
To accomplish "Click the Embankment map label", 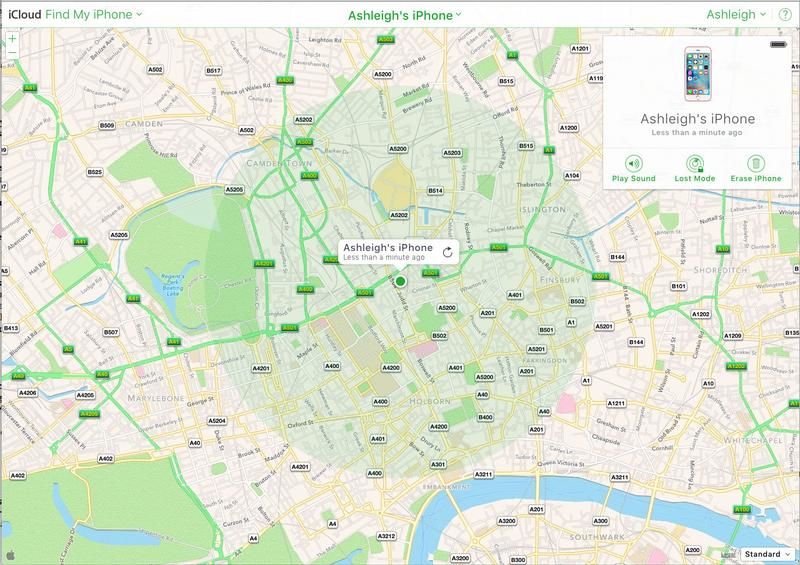I will tap(446, 487).
